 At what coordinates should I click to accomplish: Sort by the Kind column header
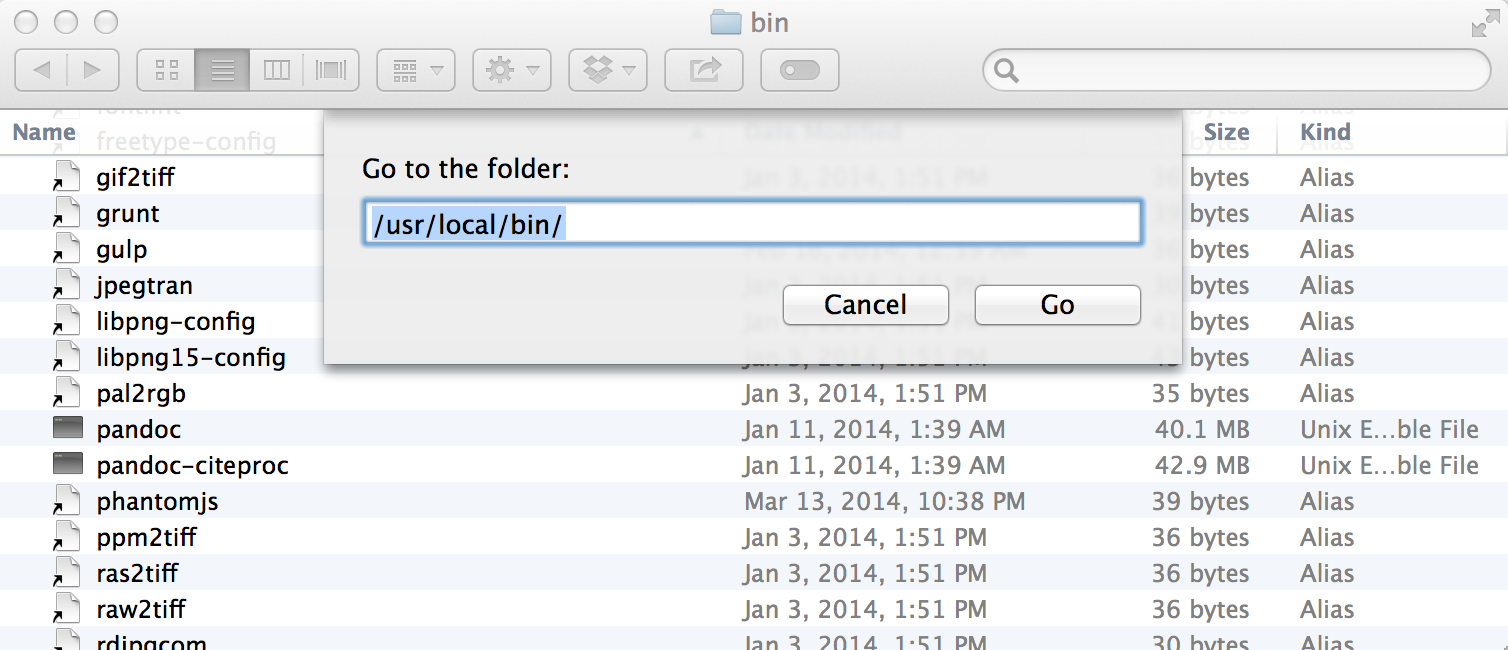(x=1326, y=132)
